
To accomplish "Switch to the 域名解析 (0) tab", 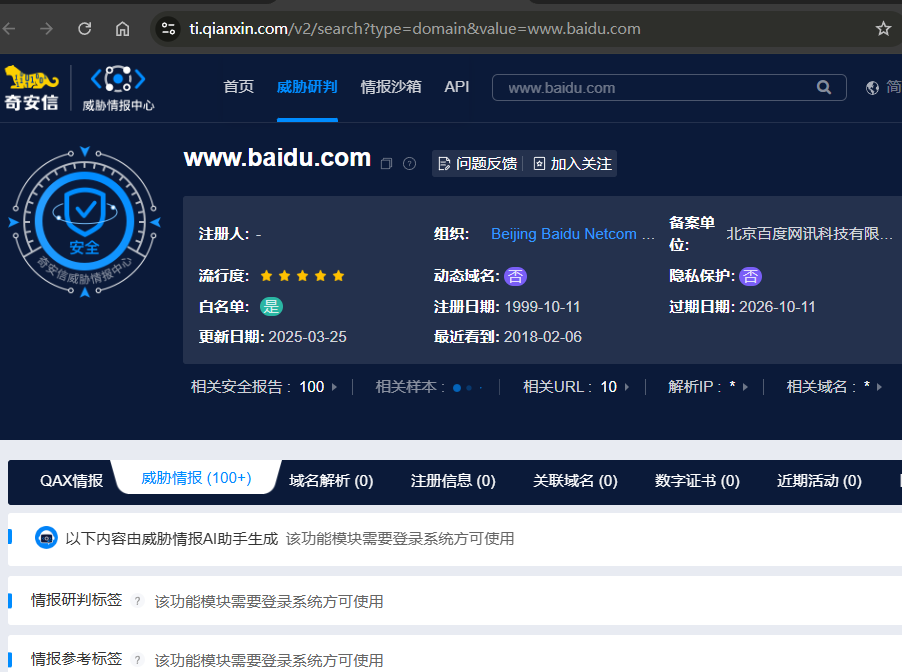I will coord(331,481).
